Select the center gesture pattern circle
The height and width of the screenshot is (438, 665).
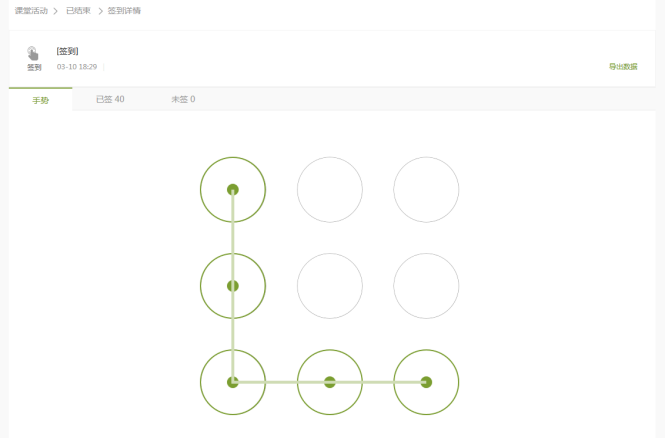click(x=330, y=286)
